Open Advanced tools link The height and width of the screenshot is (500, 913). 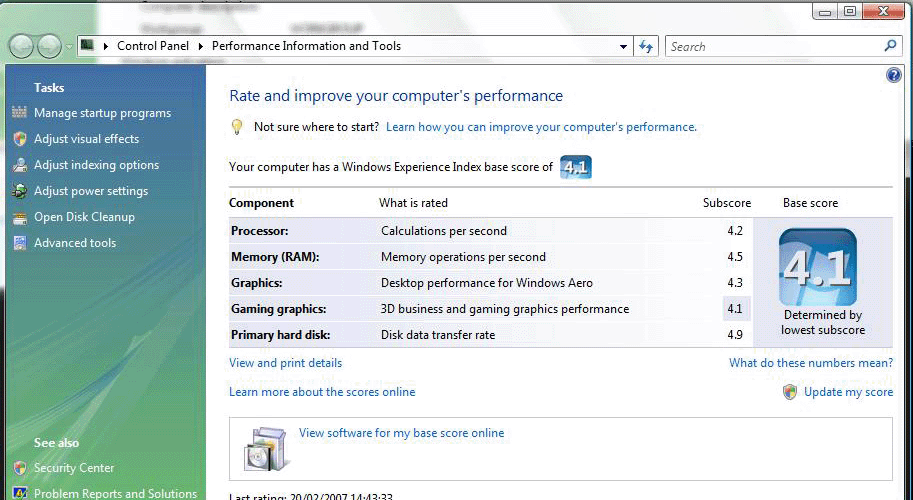[x=75, y=243]
